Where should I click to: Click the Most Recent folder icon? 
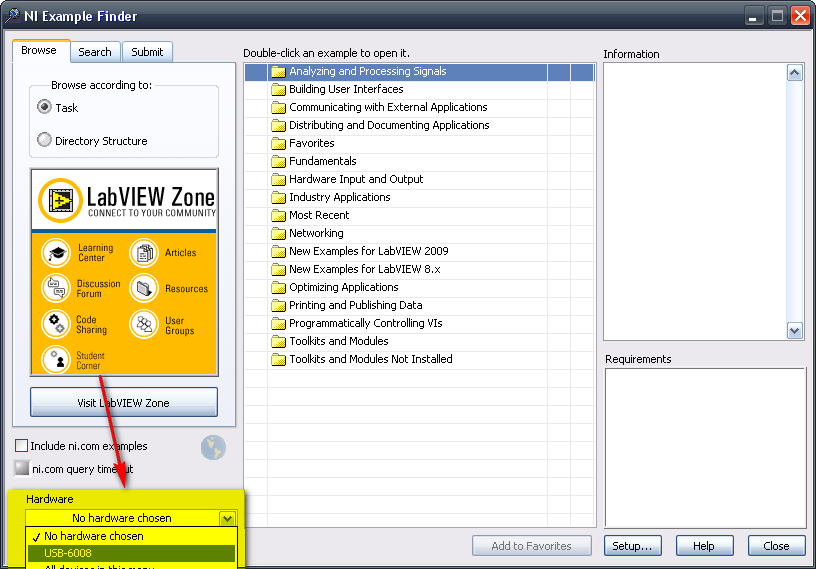[x=278, y=216]
